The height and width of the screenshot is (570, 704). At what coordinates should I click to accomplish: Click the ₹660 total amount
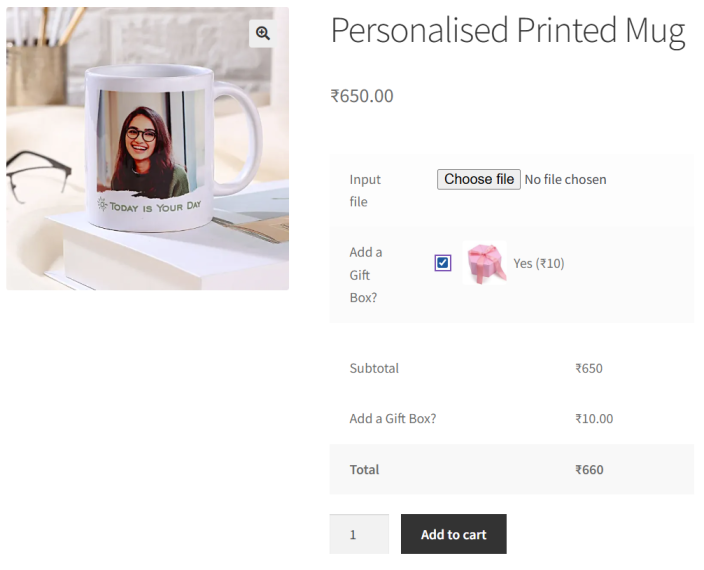(589, 470)
